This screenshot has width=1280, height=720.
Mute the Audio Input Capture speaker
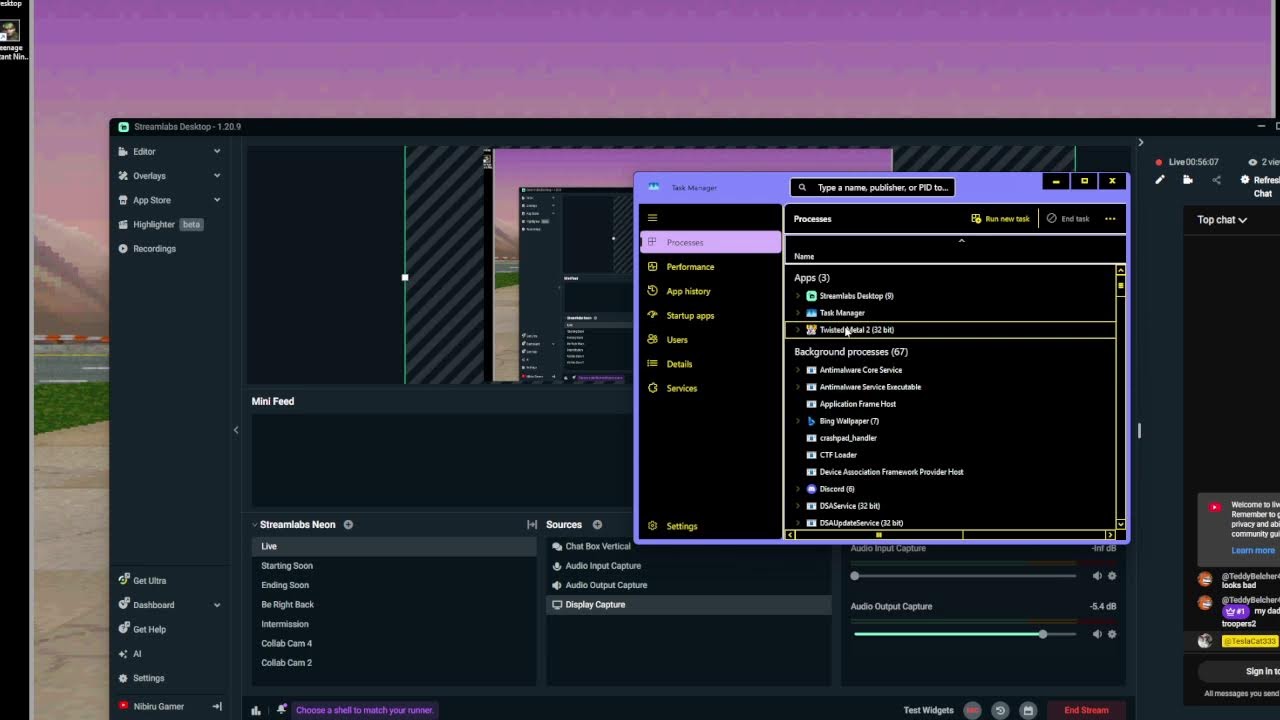click(x=1097, y=576)
